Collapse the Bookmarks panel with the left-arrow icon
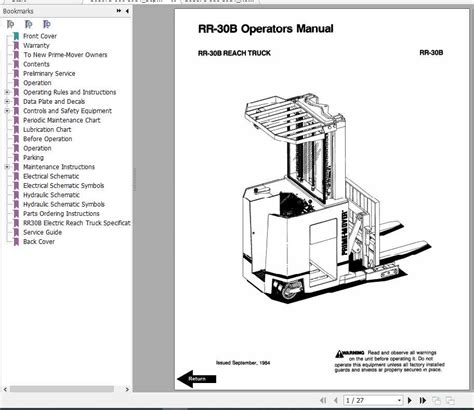474x410 pixels. point(127,11)
